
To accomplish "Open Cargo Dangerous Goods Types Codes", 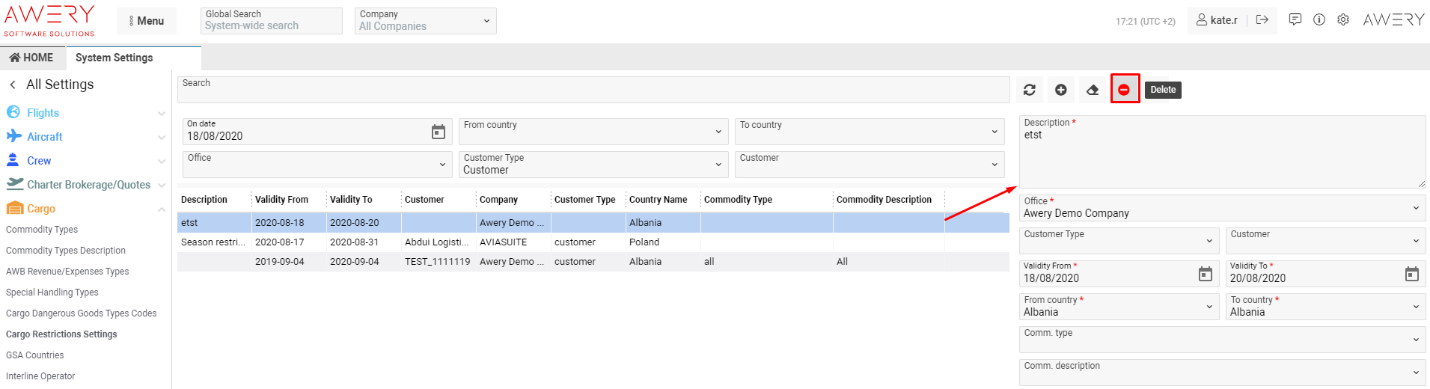I will click(81, 313).
